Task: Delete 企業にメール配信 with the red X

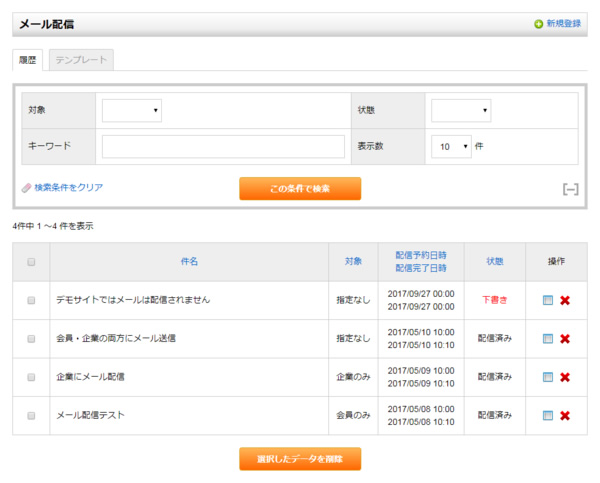Action: 565,377
